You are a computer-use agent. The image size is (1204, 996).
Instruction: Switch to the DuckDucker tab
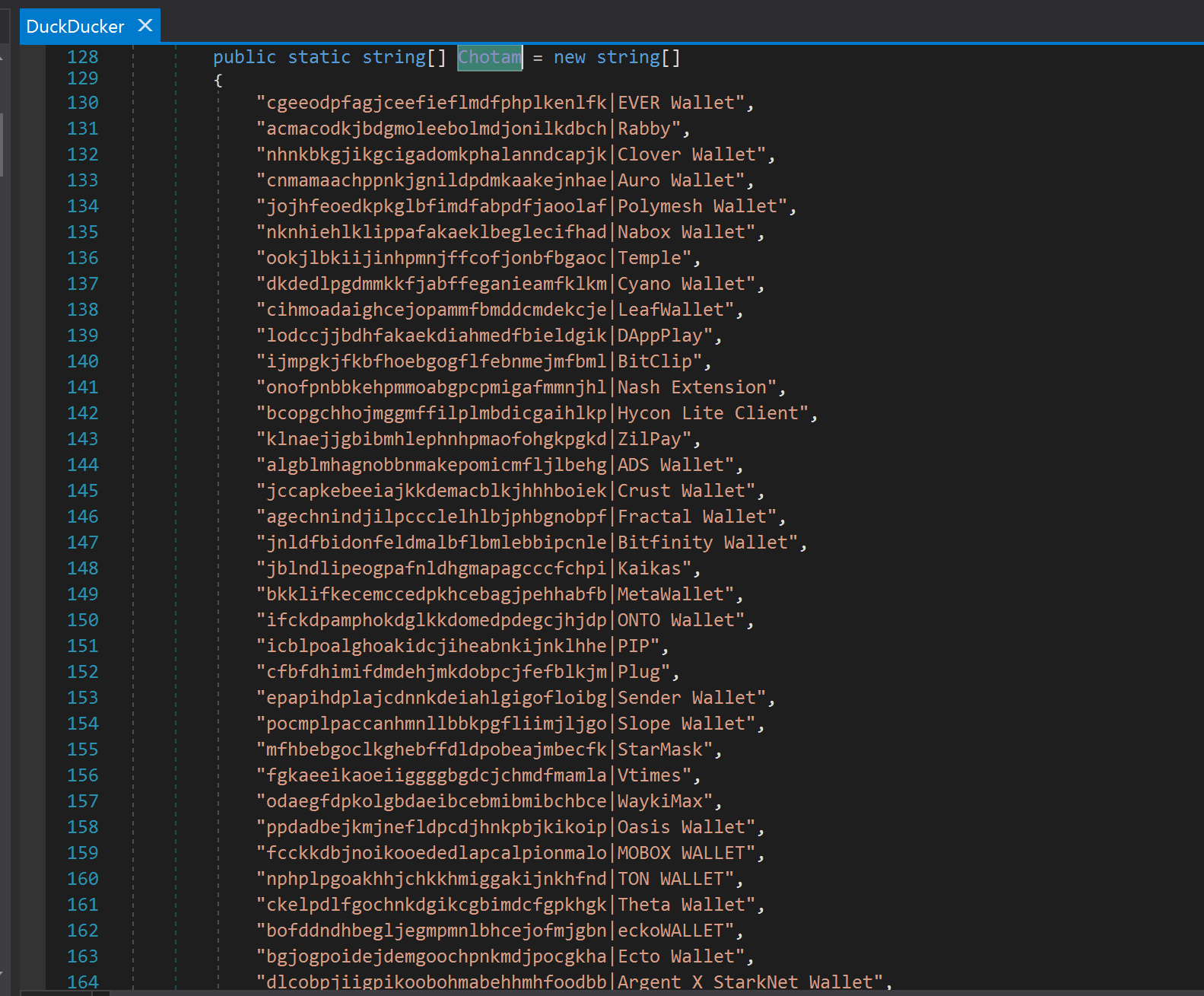tap(75, 27)
